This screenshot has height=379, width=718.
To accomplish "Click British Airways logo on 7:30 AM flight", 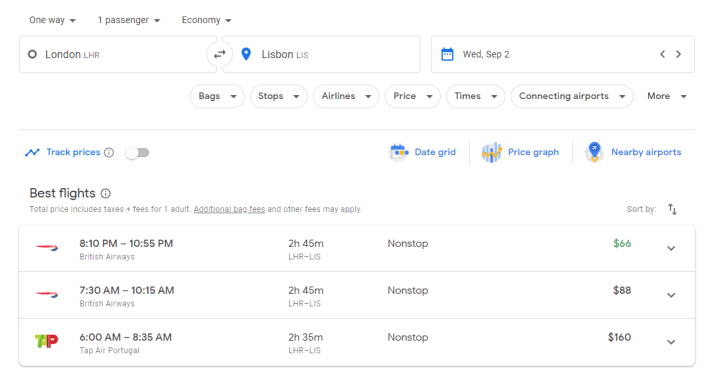I will pos(47,294).
